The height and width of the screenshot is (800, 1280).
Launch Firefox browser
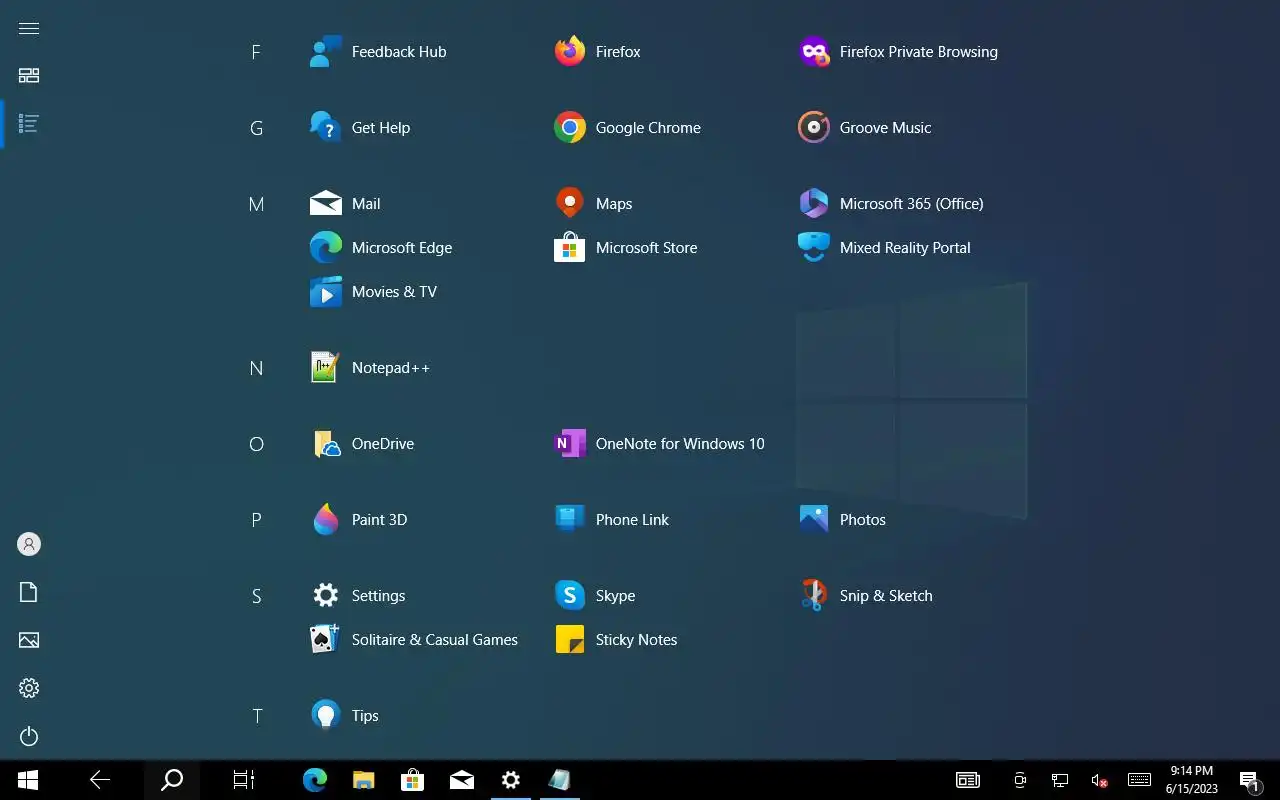click(x=597, y=52)
